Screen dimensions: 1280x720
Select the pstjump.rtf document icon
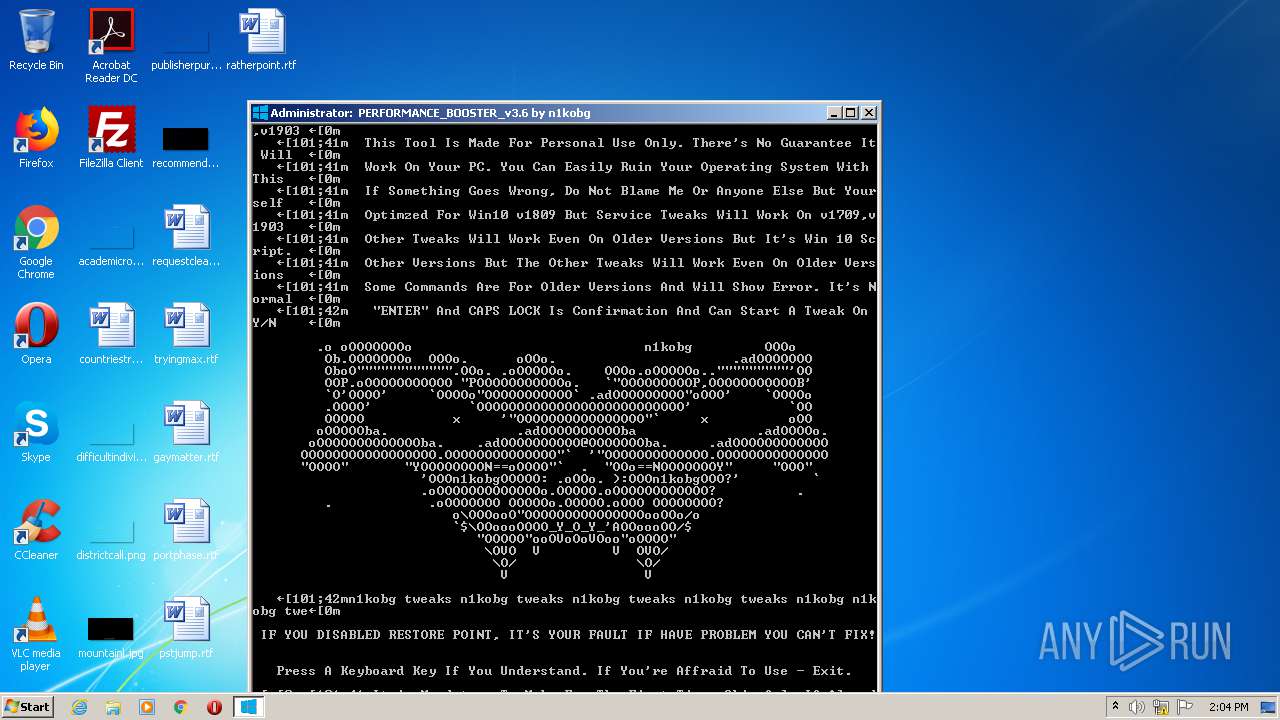pos(186,628)
